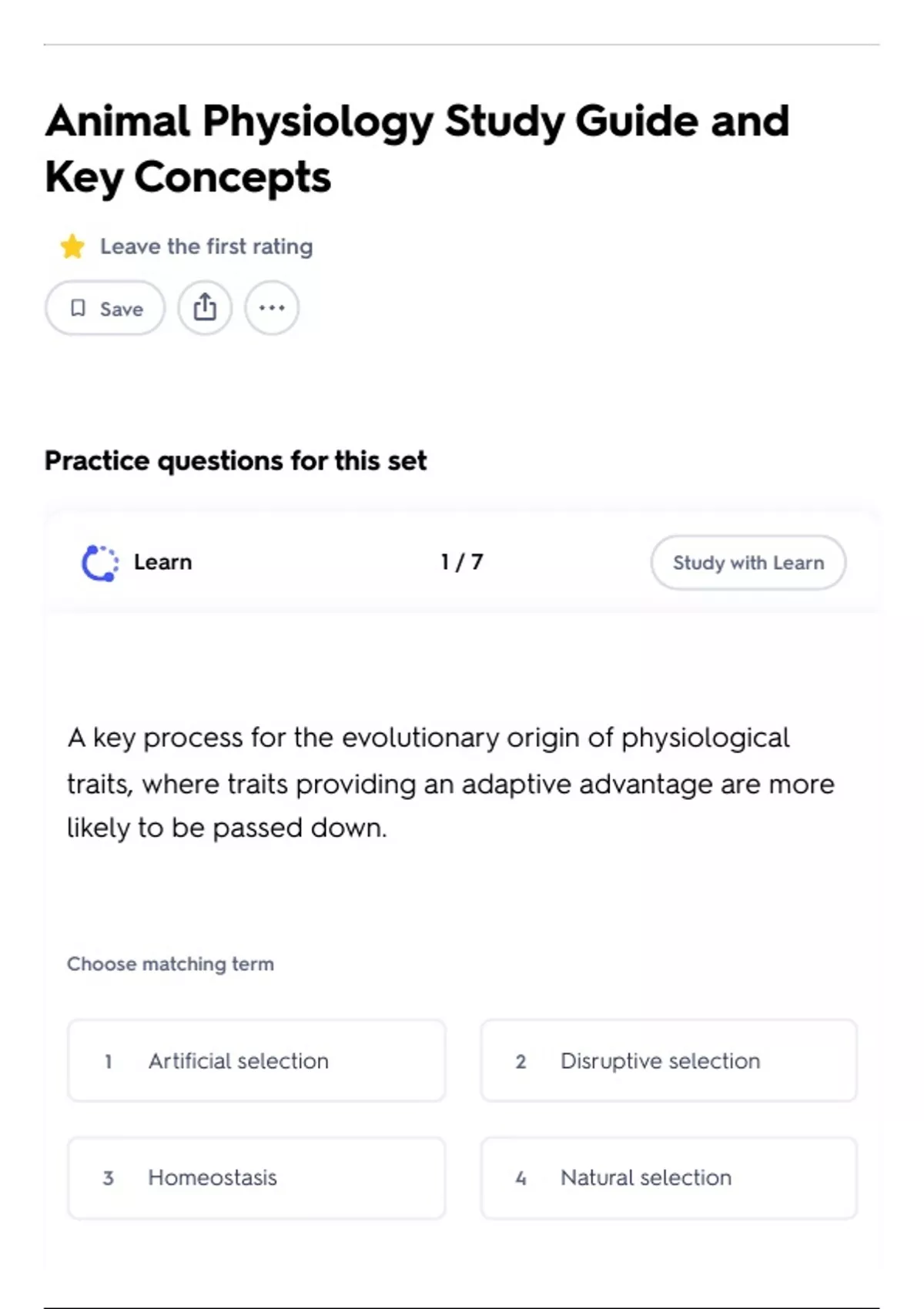Click the number 2 answer badge
924x1309 pixels.
click(x=521, y=1062)
